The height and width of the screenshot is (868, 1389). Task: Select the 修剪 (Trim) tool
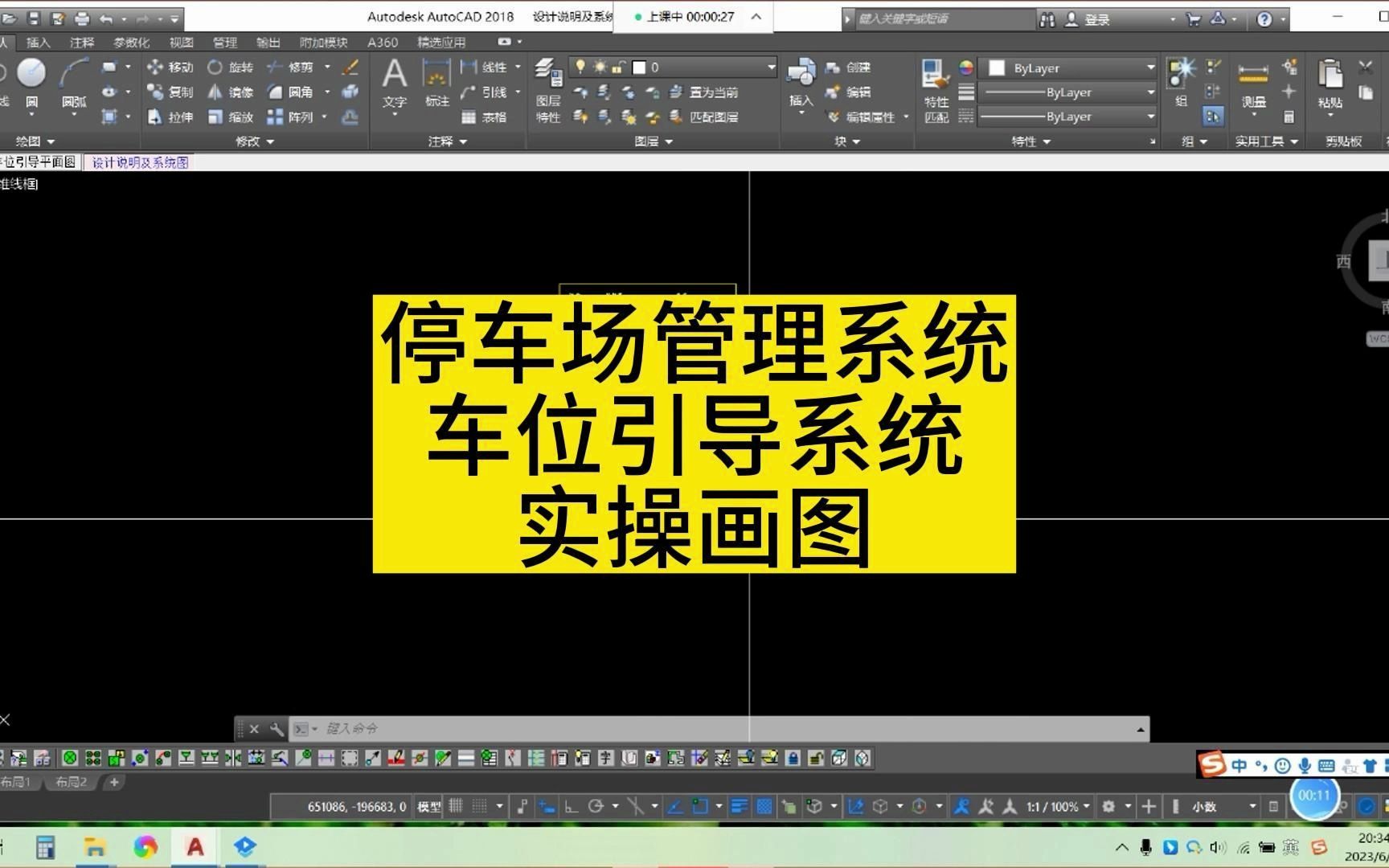291,68
